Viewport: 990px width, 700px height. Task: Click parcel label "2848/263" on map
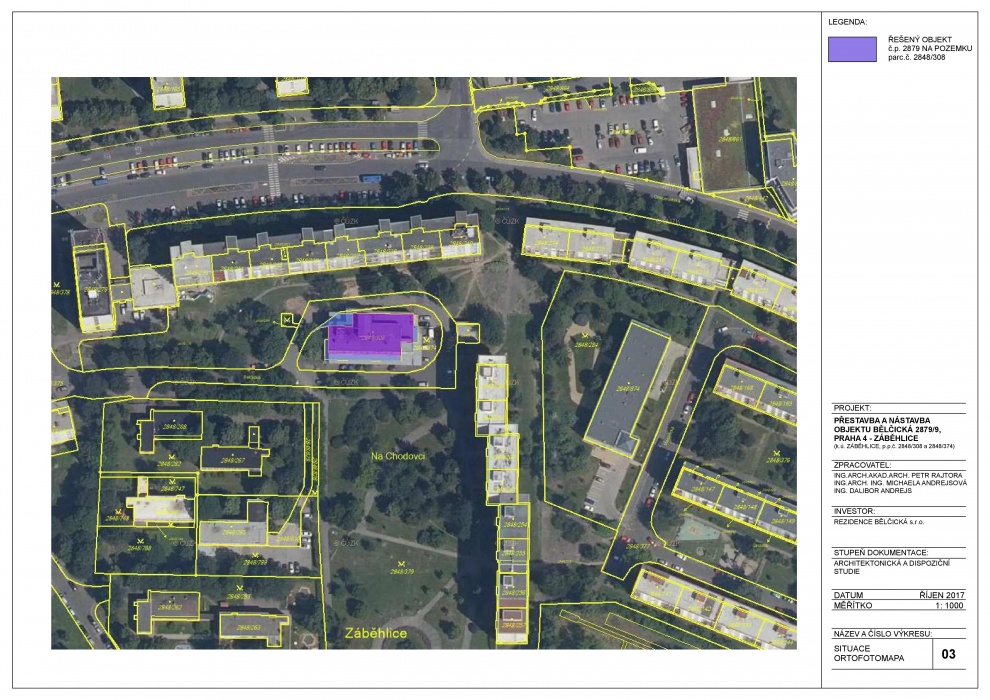(248, 627)
